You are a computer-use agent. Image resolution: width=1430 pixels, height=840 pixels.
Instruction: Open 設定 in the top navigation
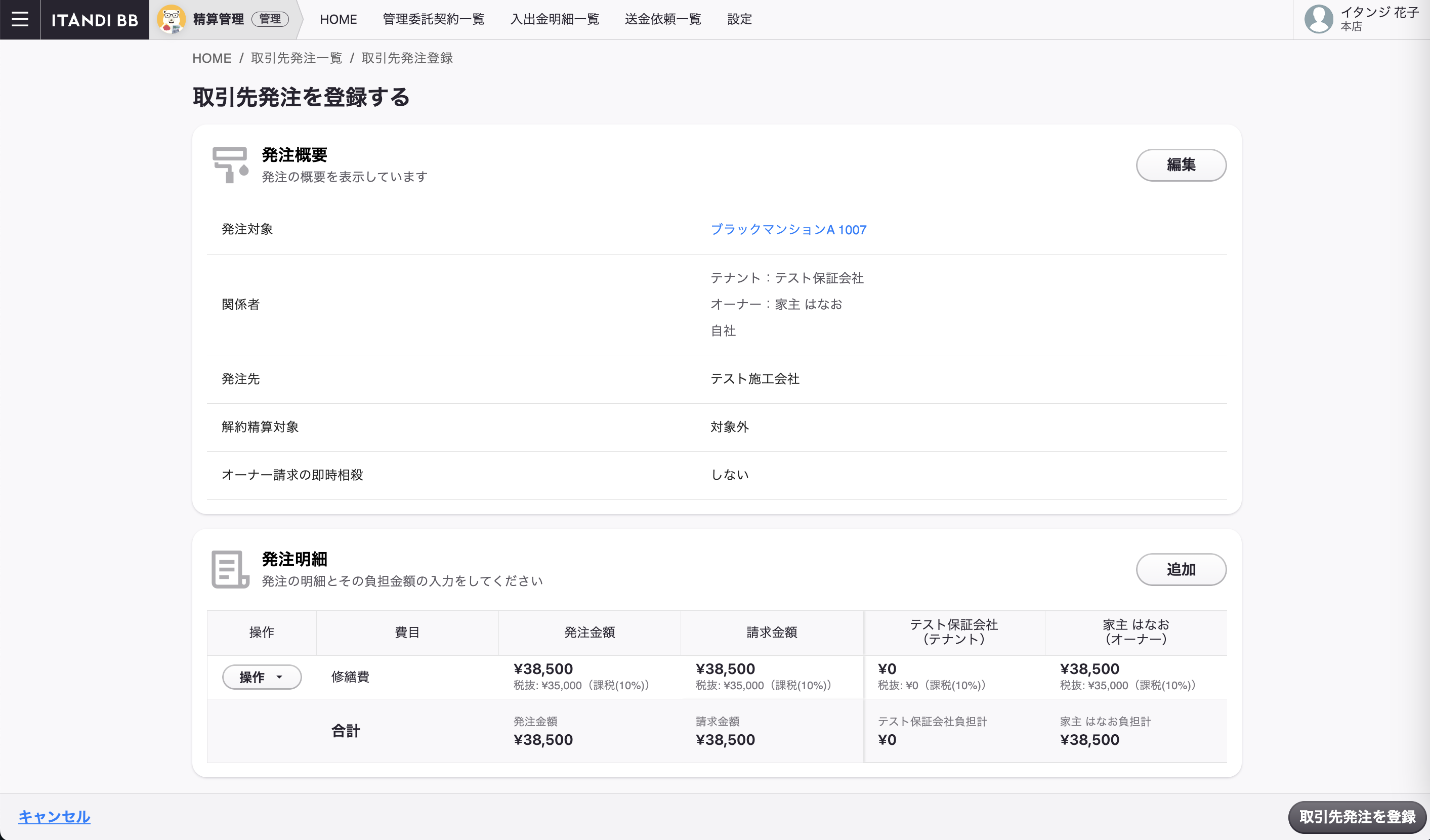tap(739, 19)
